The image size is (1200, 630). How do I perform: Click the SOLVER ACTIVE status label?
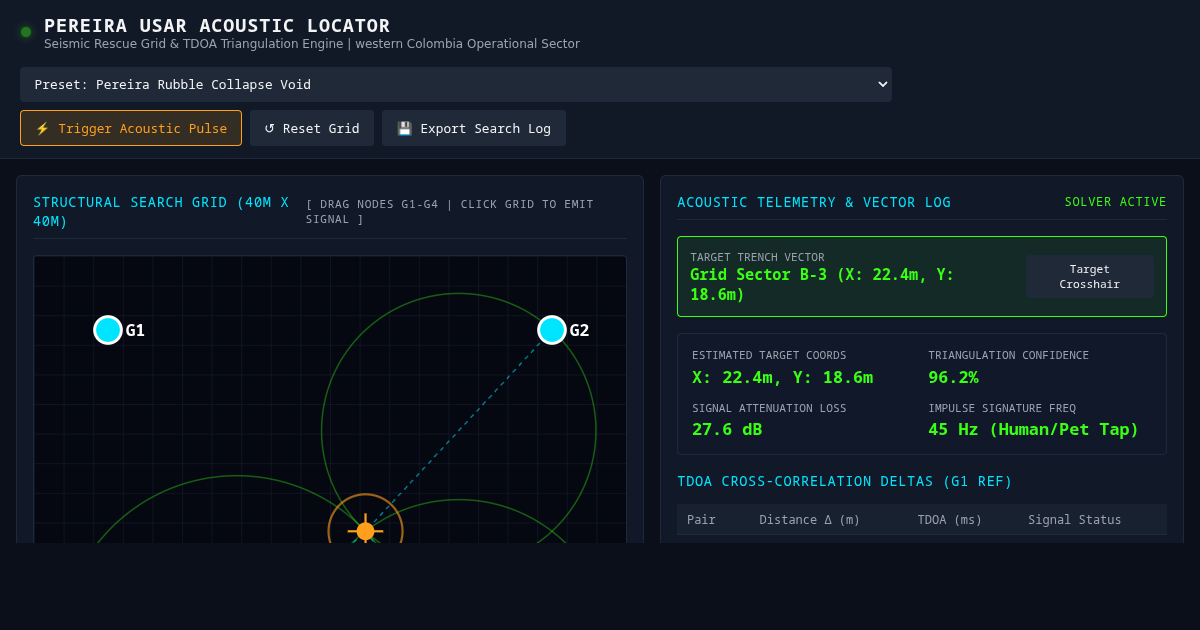coord(1115,202)
